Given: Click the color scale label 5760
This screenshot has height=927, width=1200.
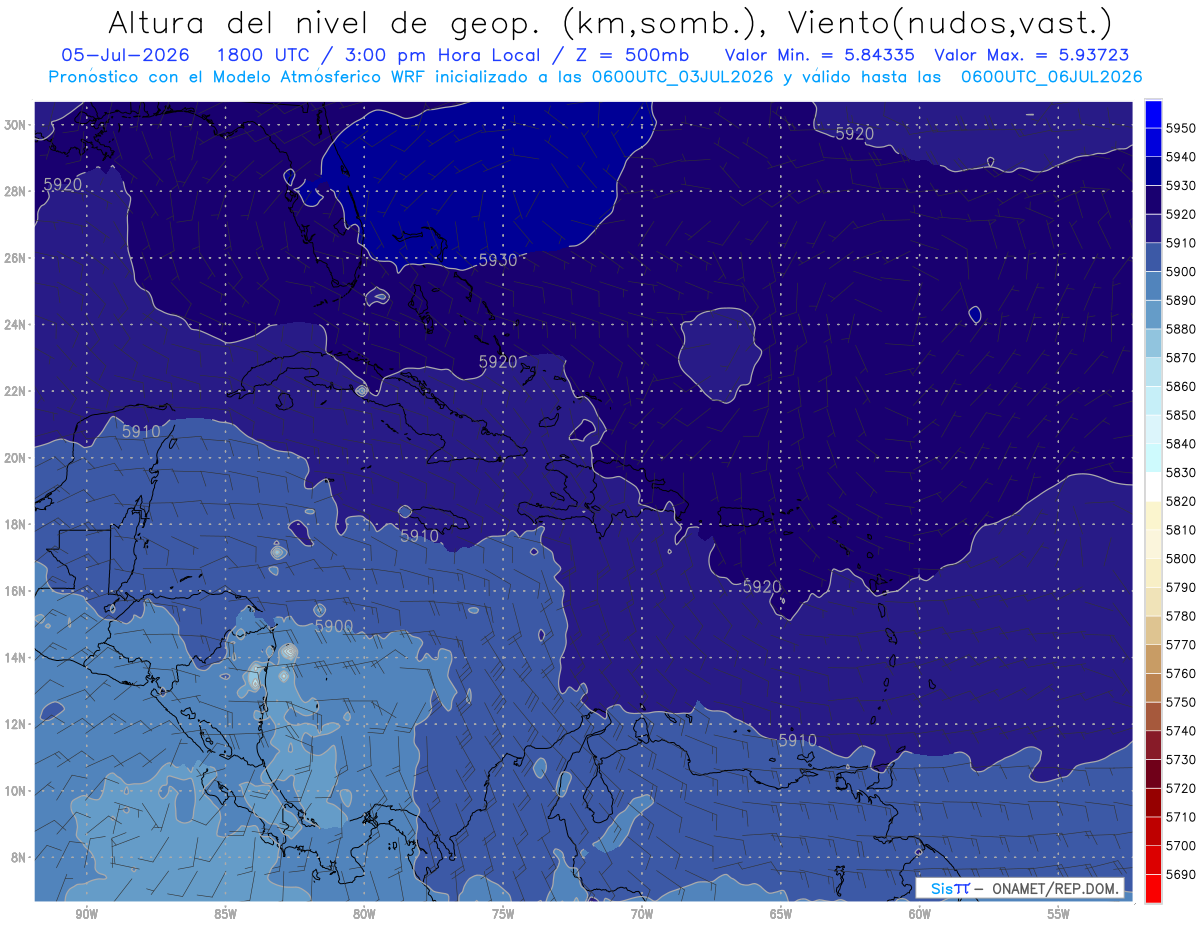Looking at the screenshot, I should tap(1180, 673).
